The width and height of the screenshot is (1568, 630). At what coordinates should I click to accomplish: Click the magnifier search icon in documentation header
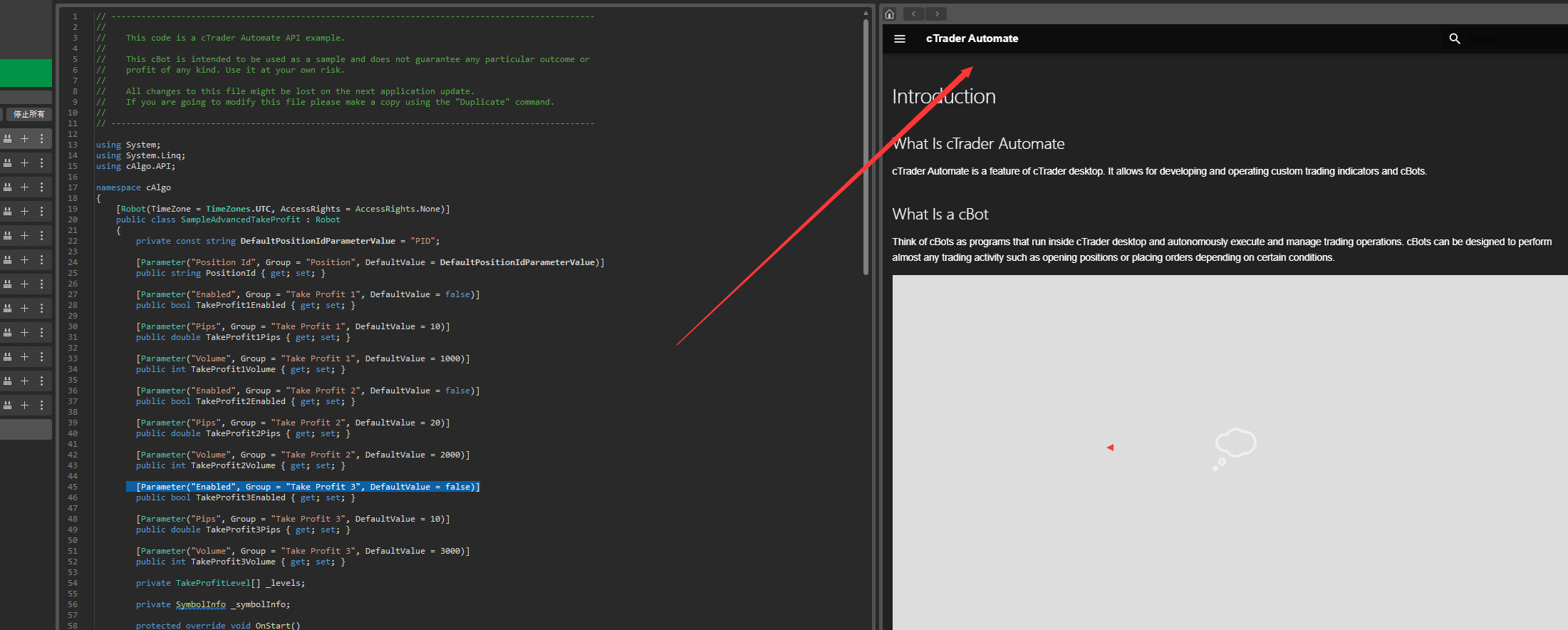click(x=1454, y=39)
